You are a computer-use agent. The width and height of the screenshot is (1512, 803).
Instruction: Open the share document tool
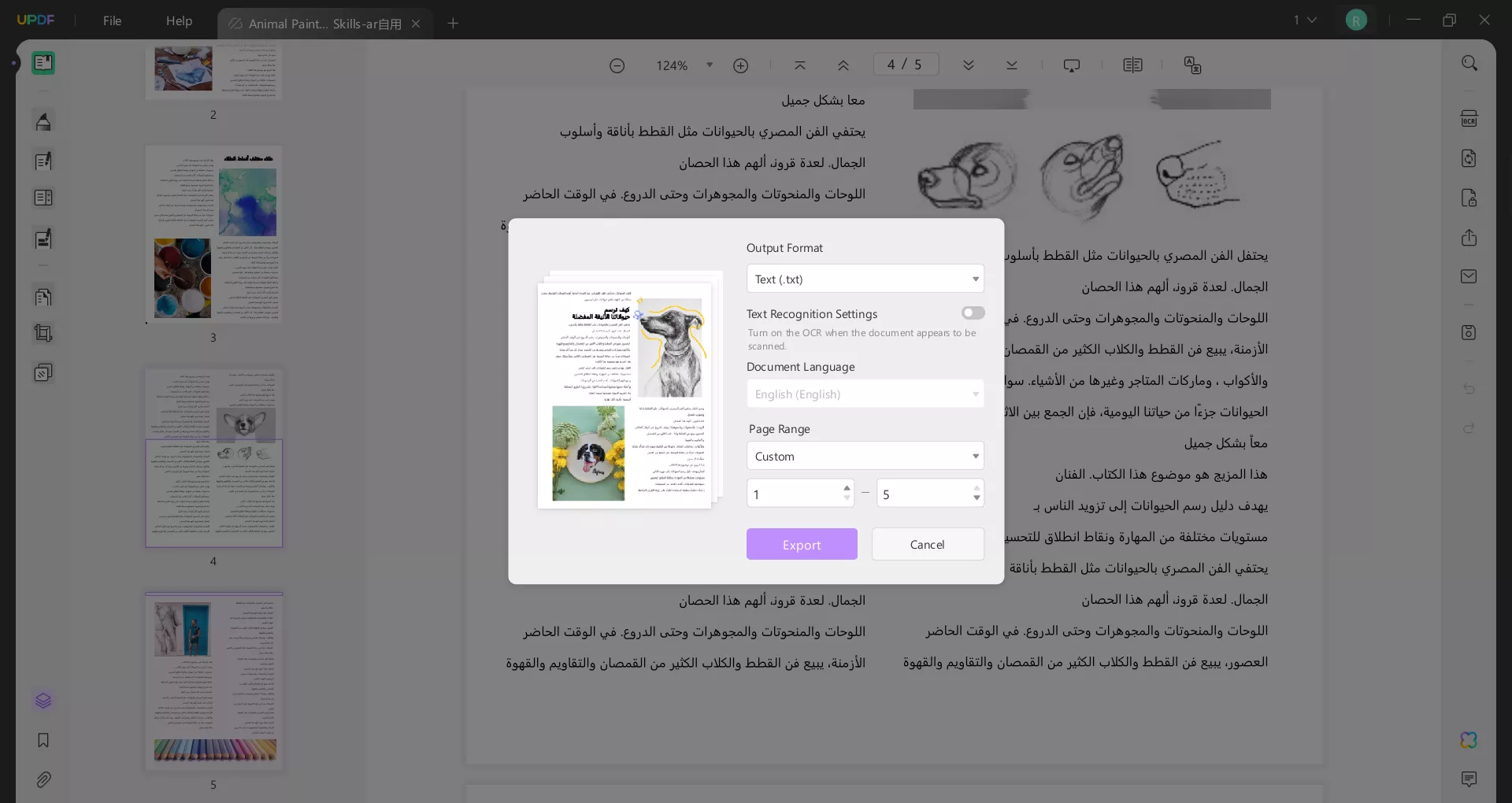pyautogui.click(x=1469, y=238)
